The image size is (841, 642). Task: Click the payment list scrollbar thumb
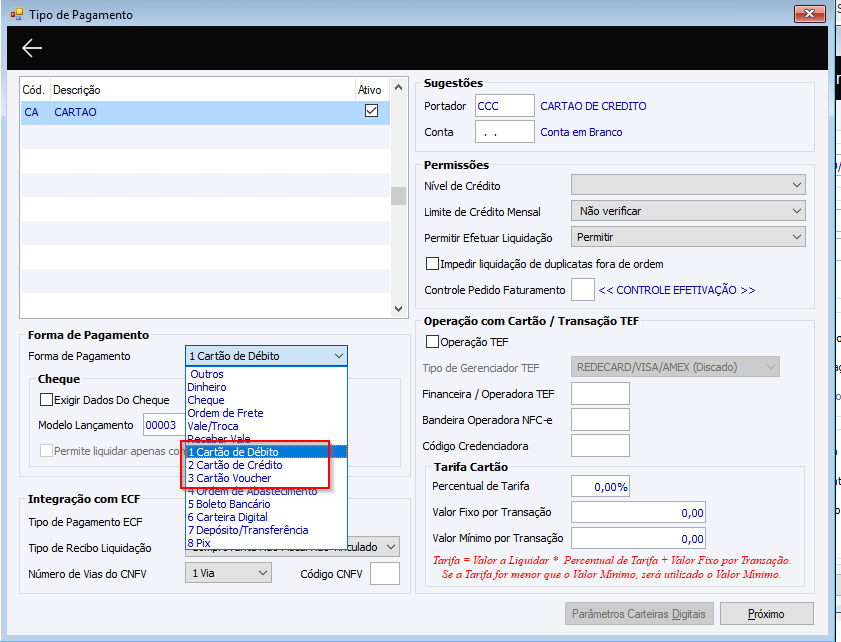tap(398, 196)
